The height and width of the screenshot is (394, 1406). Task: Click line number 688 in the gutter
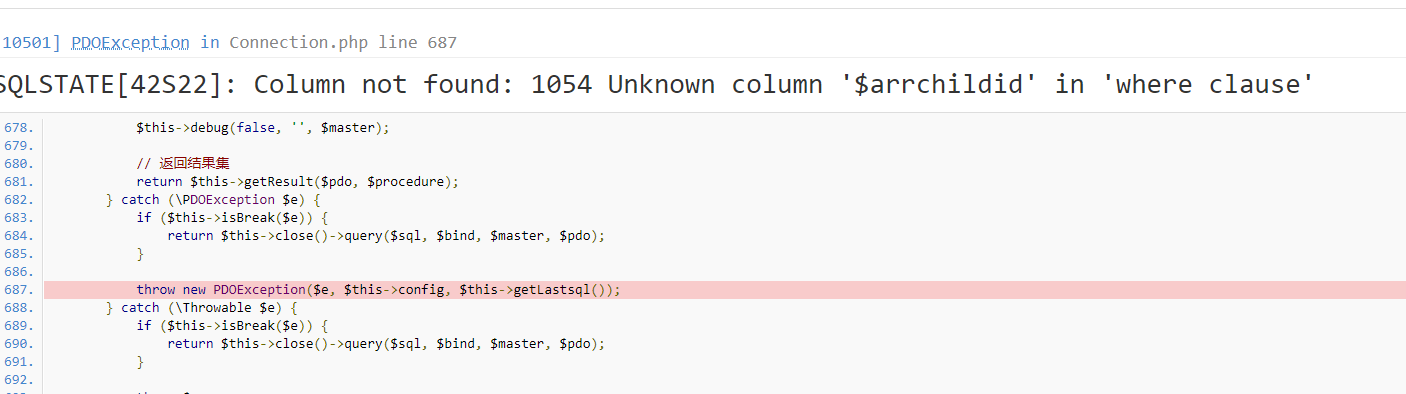pyautogui.click(x=18, y=308)
